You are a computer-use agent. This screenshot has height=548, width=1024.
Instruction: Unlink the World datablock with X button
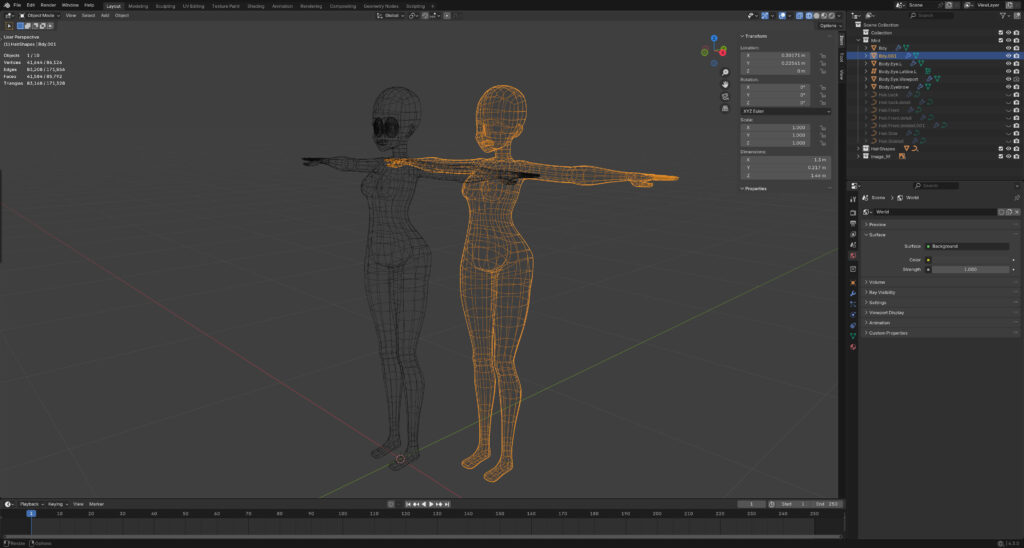[1017, 212]
